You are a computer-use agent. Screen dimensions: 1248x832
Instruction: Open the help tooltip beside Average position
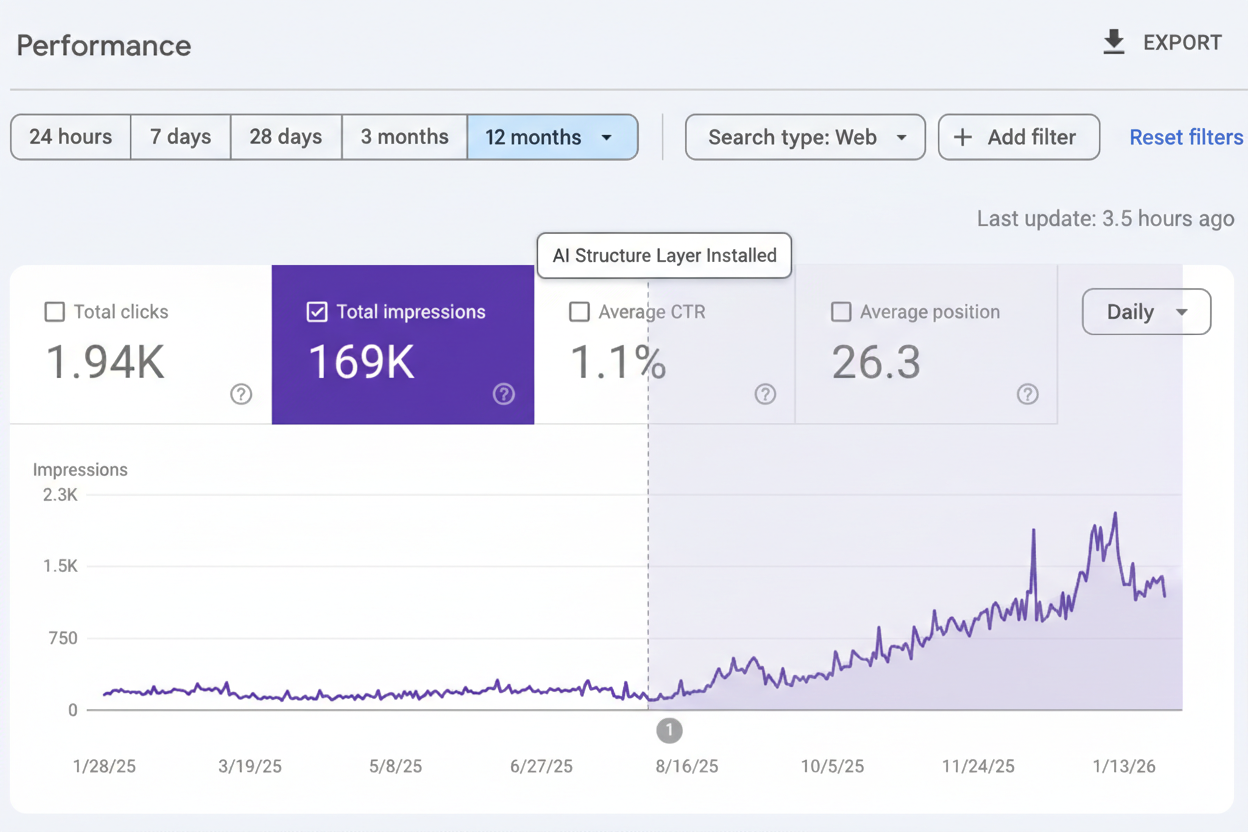pyautogui.click(x=1027, y=395)
